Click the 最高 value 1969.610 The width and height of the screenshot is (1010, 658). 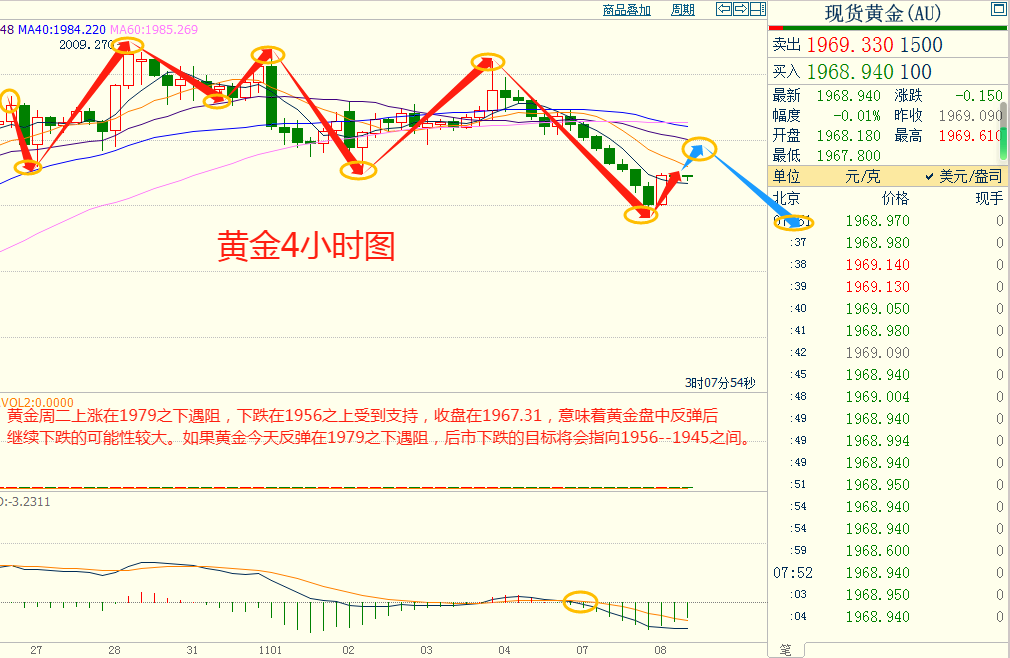[970, 136]
